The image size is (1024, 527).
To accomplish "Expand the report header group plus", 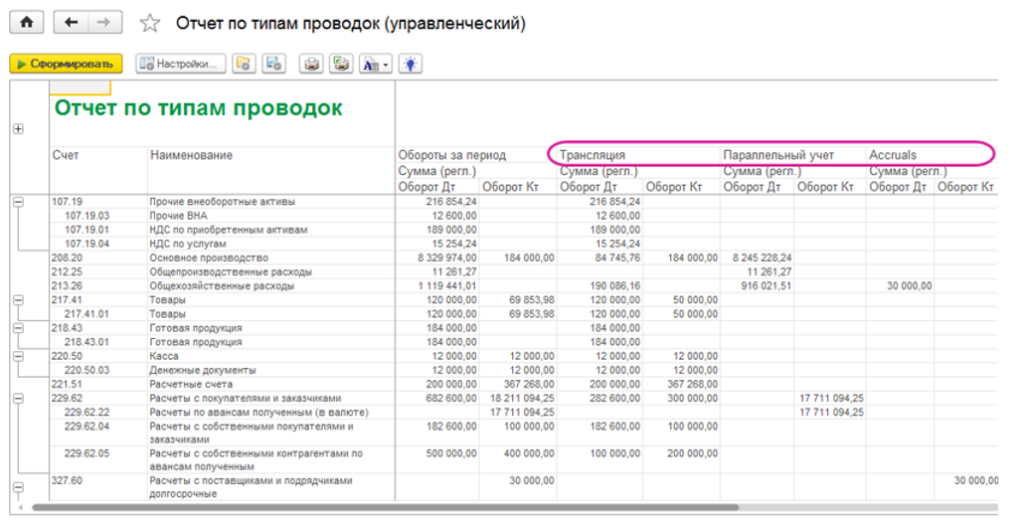I will (17, 129).
